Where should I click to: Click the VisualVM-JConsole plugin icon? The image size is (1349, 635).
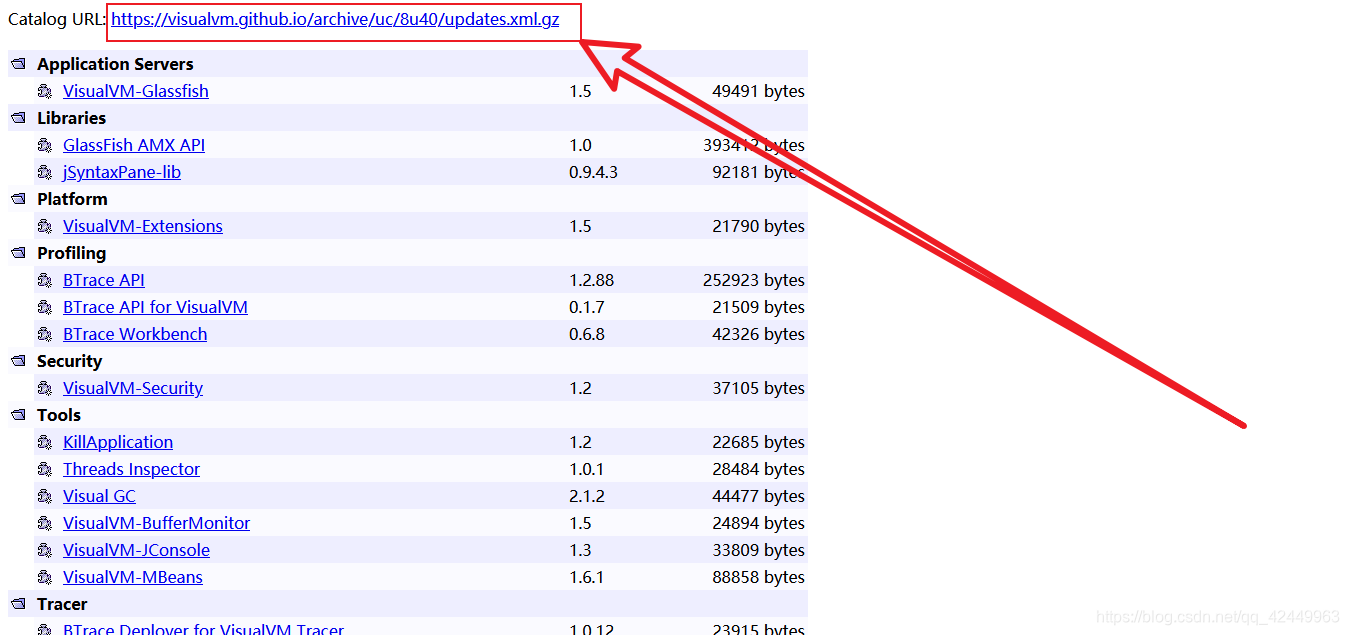(x=45, y=550)
